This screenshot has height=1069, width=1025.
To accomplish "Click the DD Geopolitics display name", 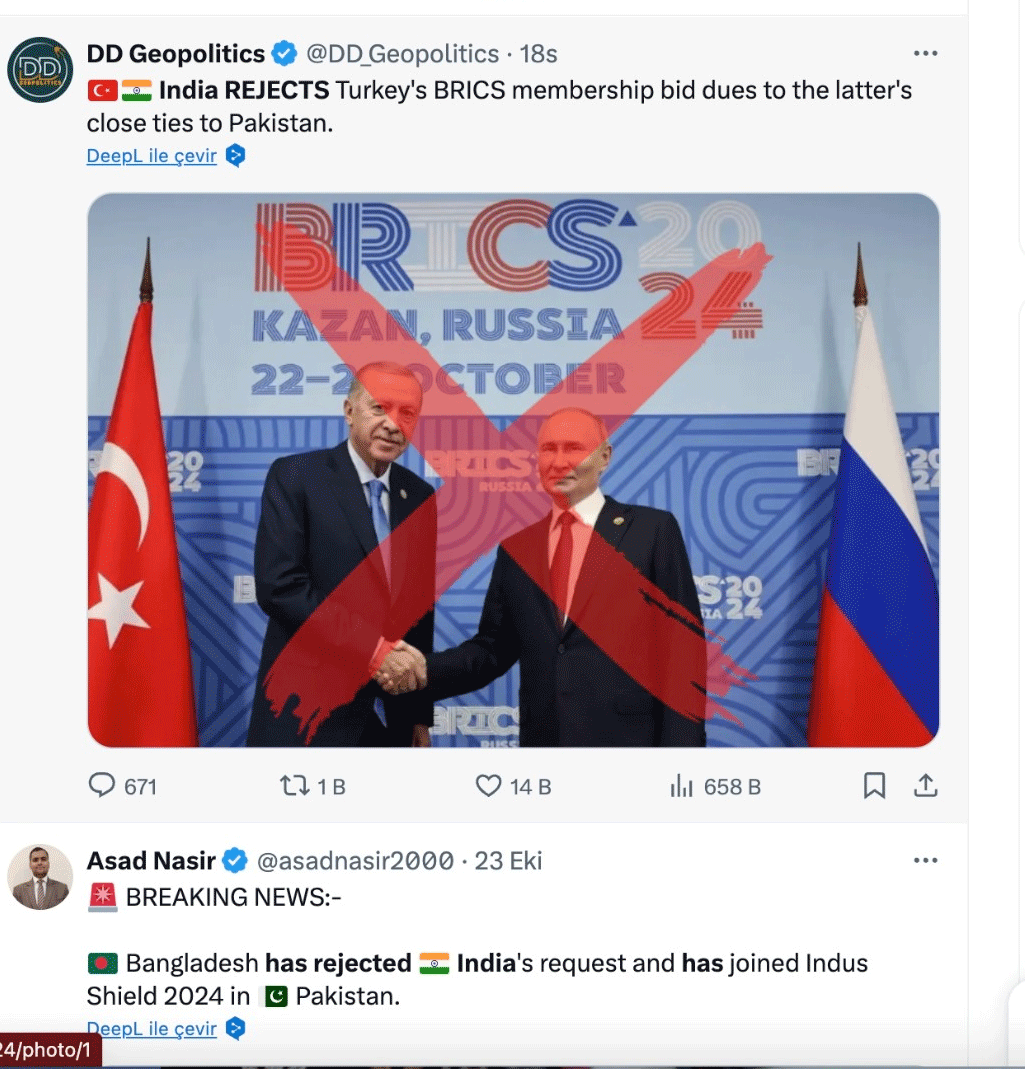I will point(176,53).
